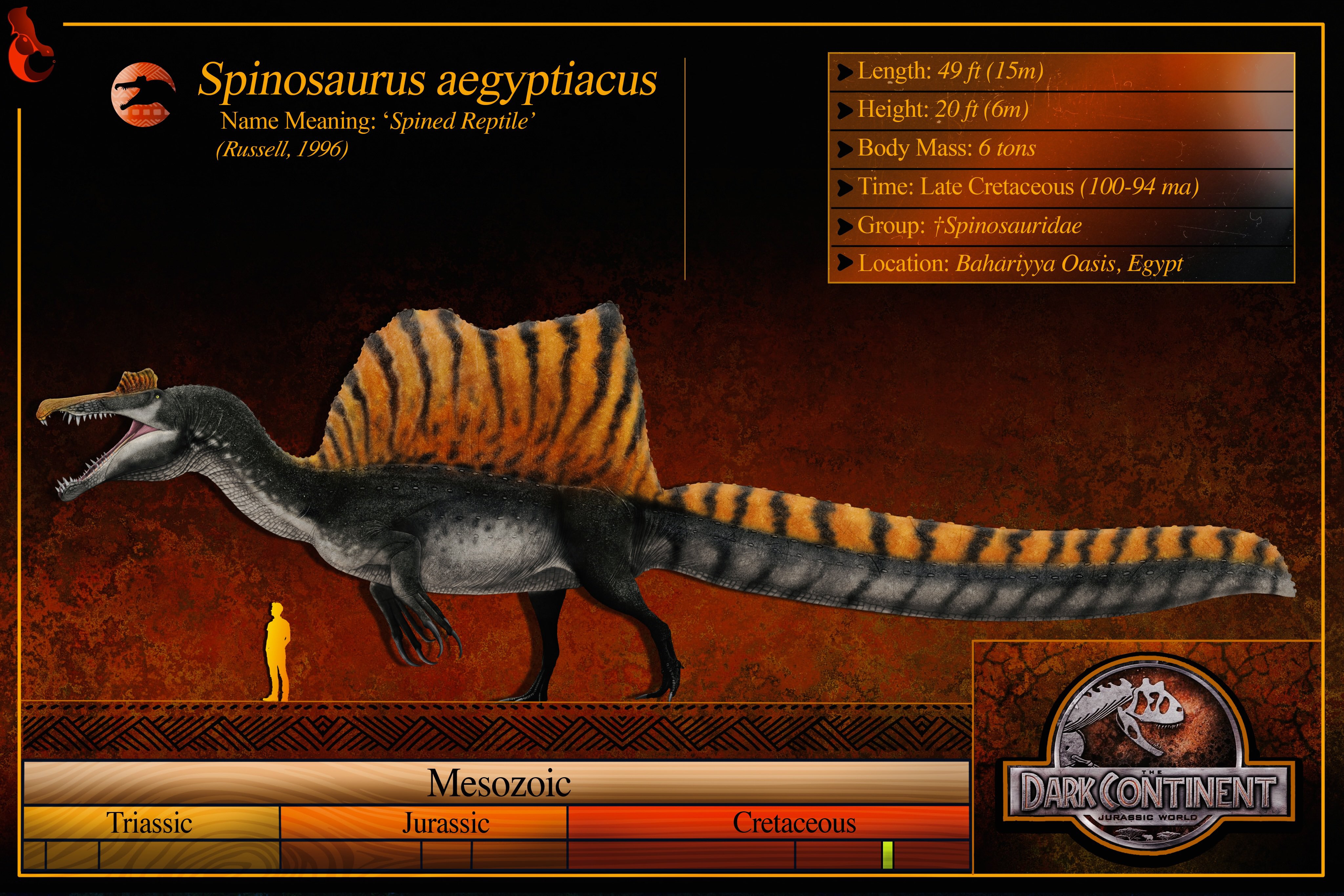Click the Bahariyya Oasis, Egypt location text

point(1069,263)
